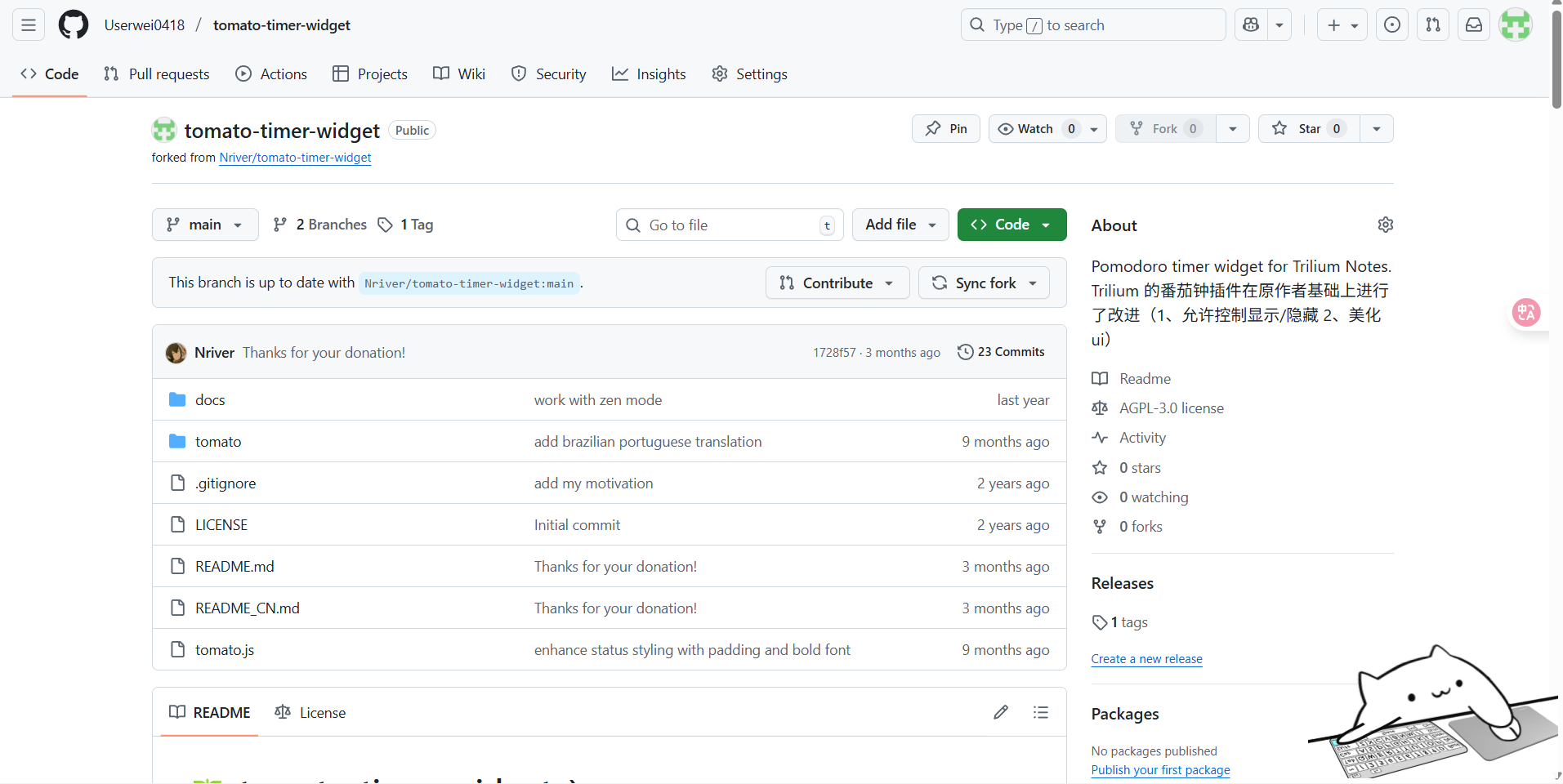
Task: Click the repository owner avatar beside title
Action: (164, 130)
